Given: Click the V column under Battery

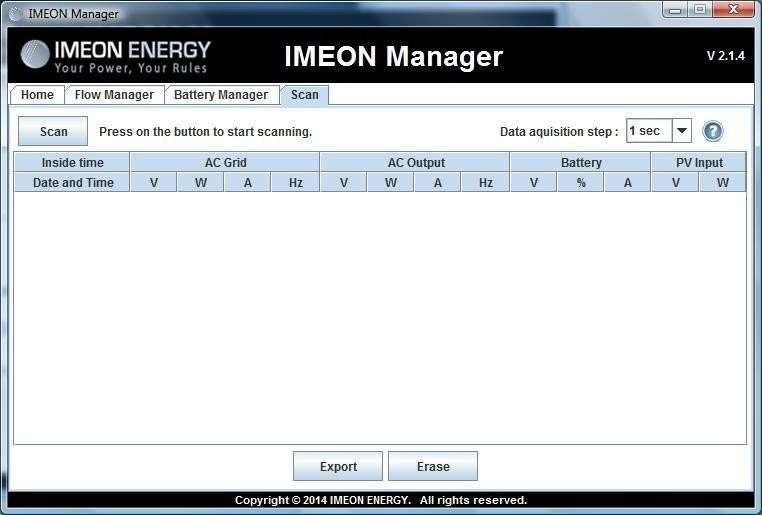Looking at the screenshot, I should pos(534,183).
